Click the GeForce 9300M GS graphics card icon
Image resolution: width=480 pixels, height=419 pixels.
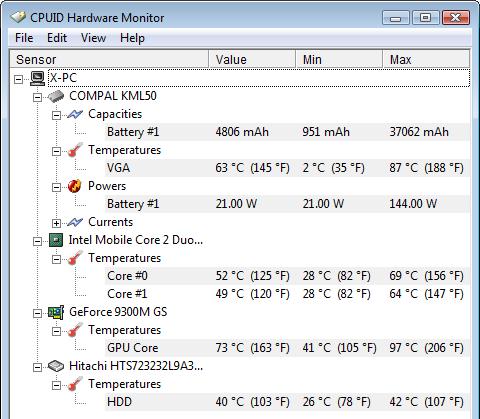coord(56,312)
